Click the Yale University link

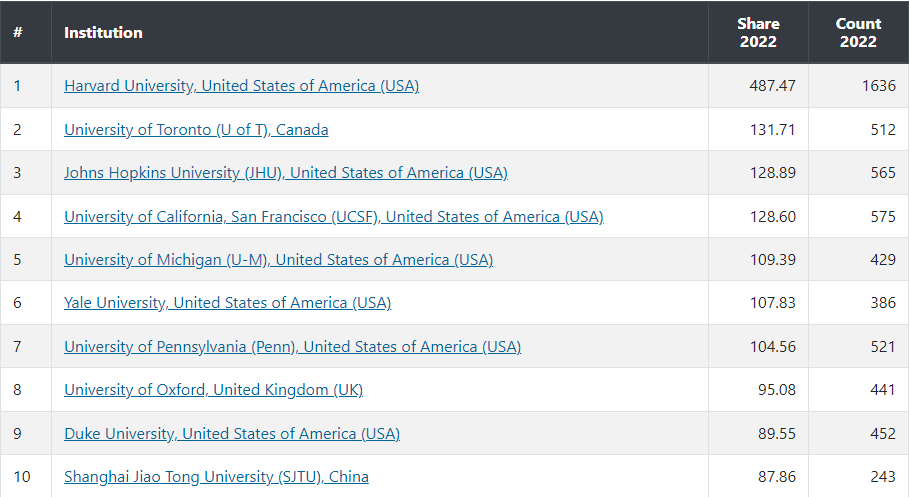227,303
